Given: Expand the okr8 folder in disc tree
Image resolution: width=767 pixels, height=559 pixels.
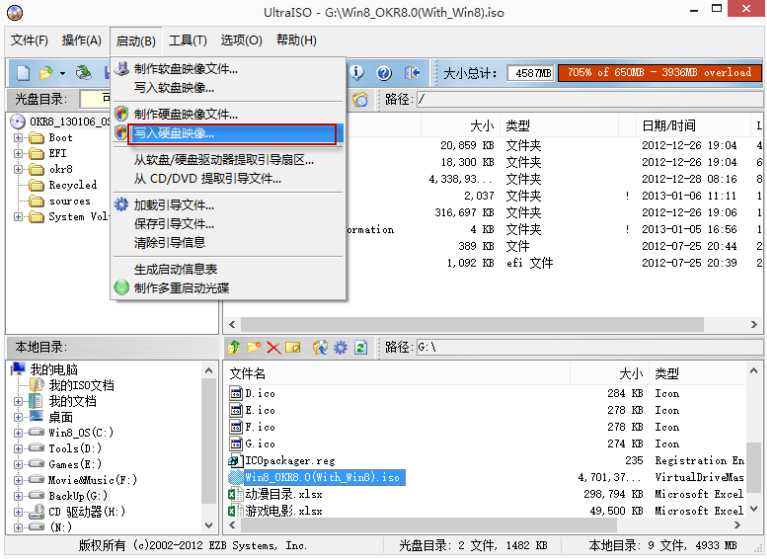Looking at the screenshot, I should 18,169.
